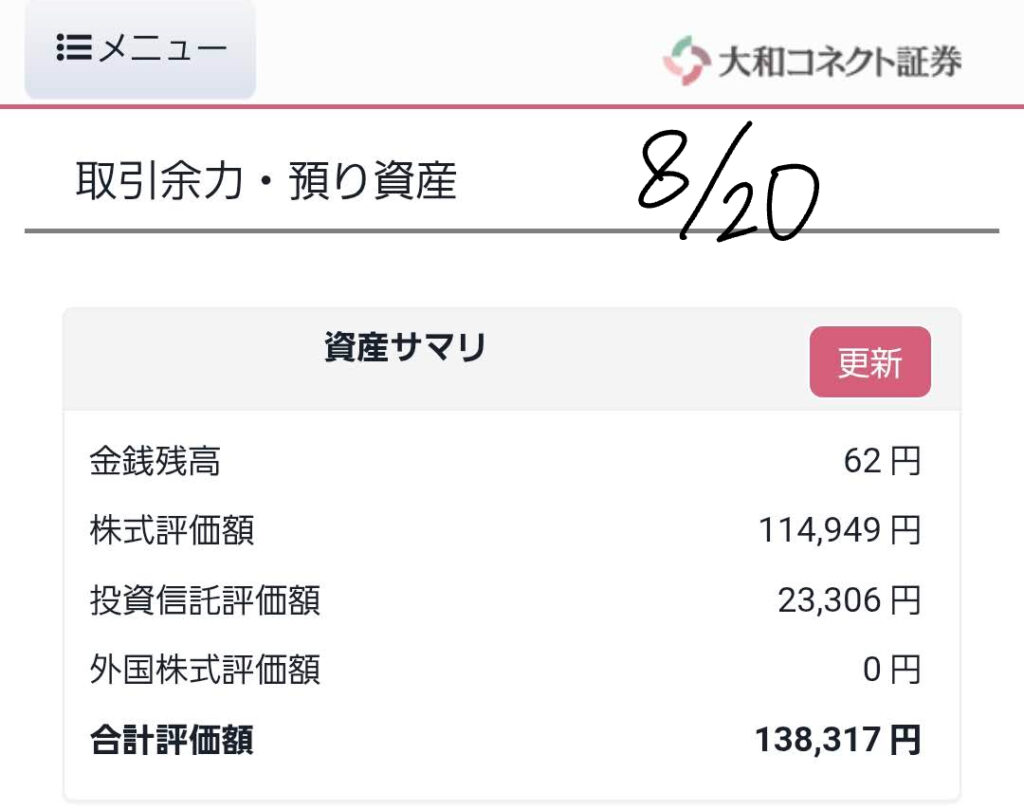
Task: Click the handwritten 8/20 date annotation
Action: coord(728,186)
